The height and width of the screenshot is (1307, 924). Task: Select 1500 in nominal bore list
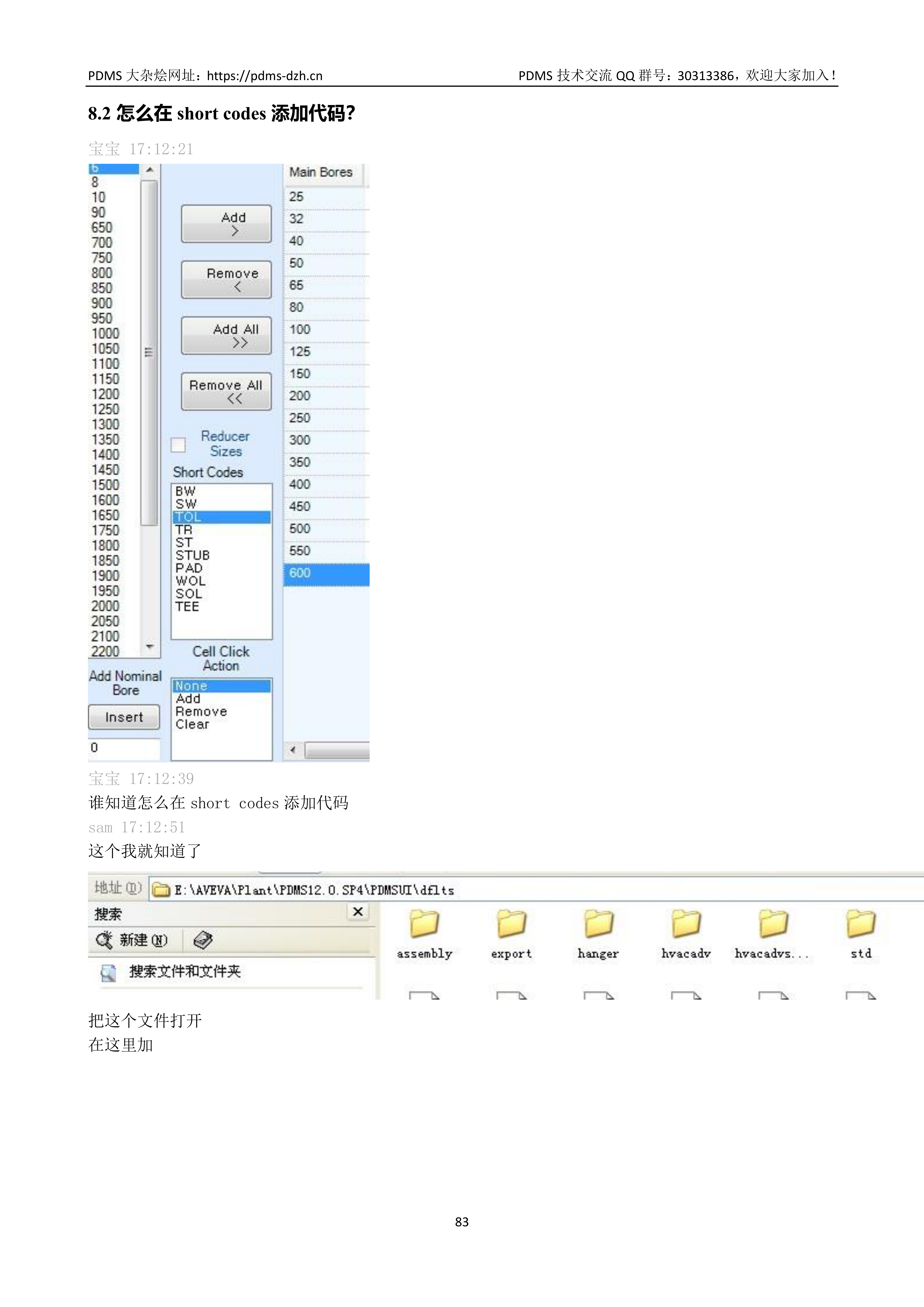114,485
